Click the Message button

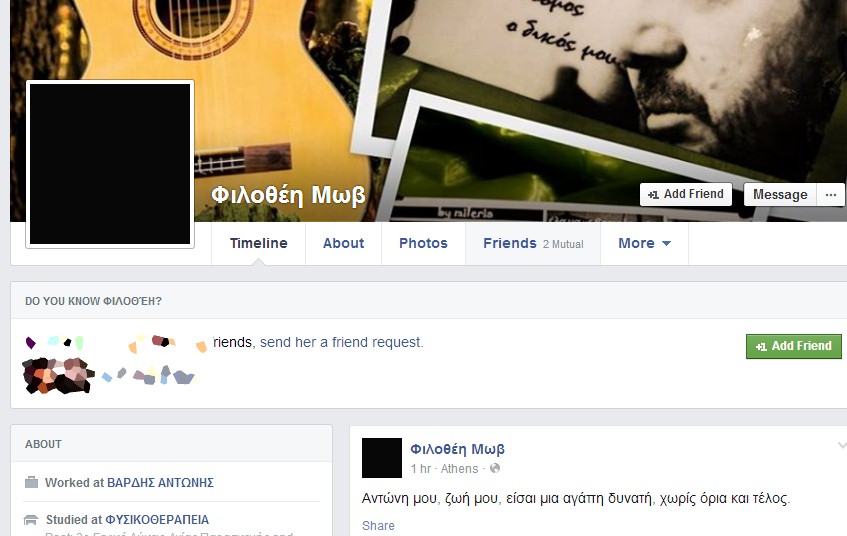[780, 195]
